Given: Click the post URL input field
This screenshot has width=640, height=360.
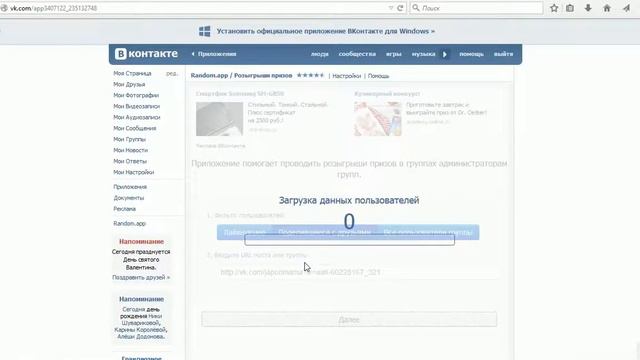Looking at the screenshot, I should pos(357,272).
